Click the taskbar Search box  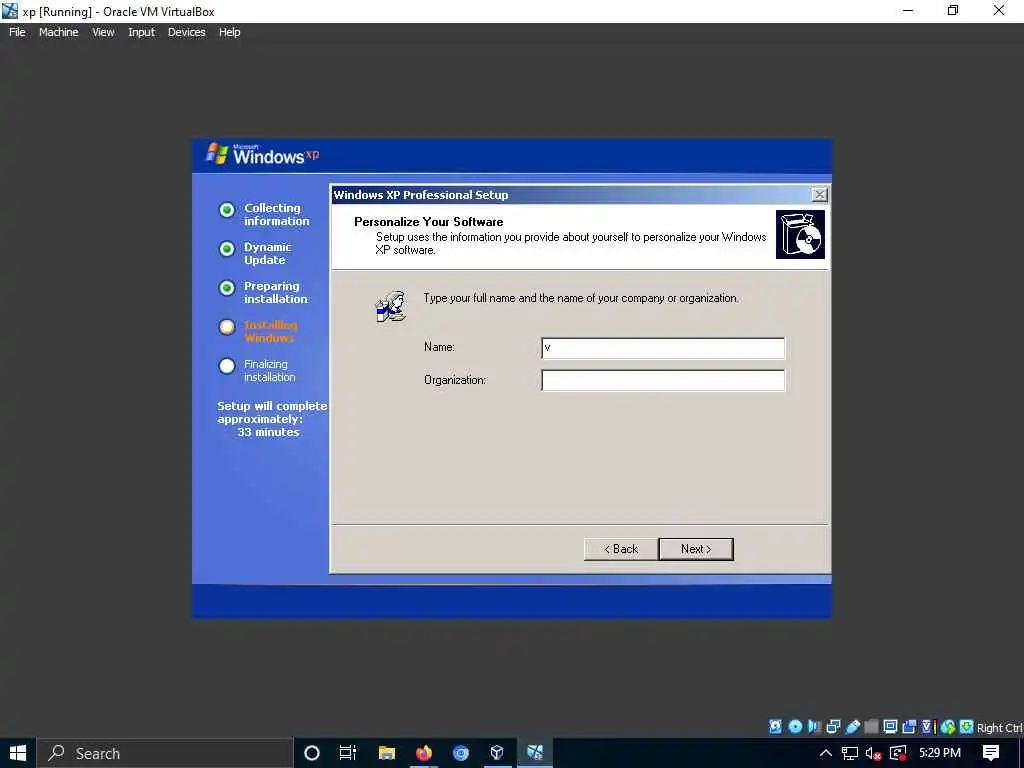(x=165, y=753)
